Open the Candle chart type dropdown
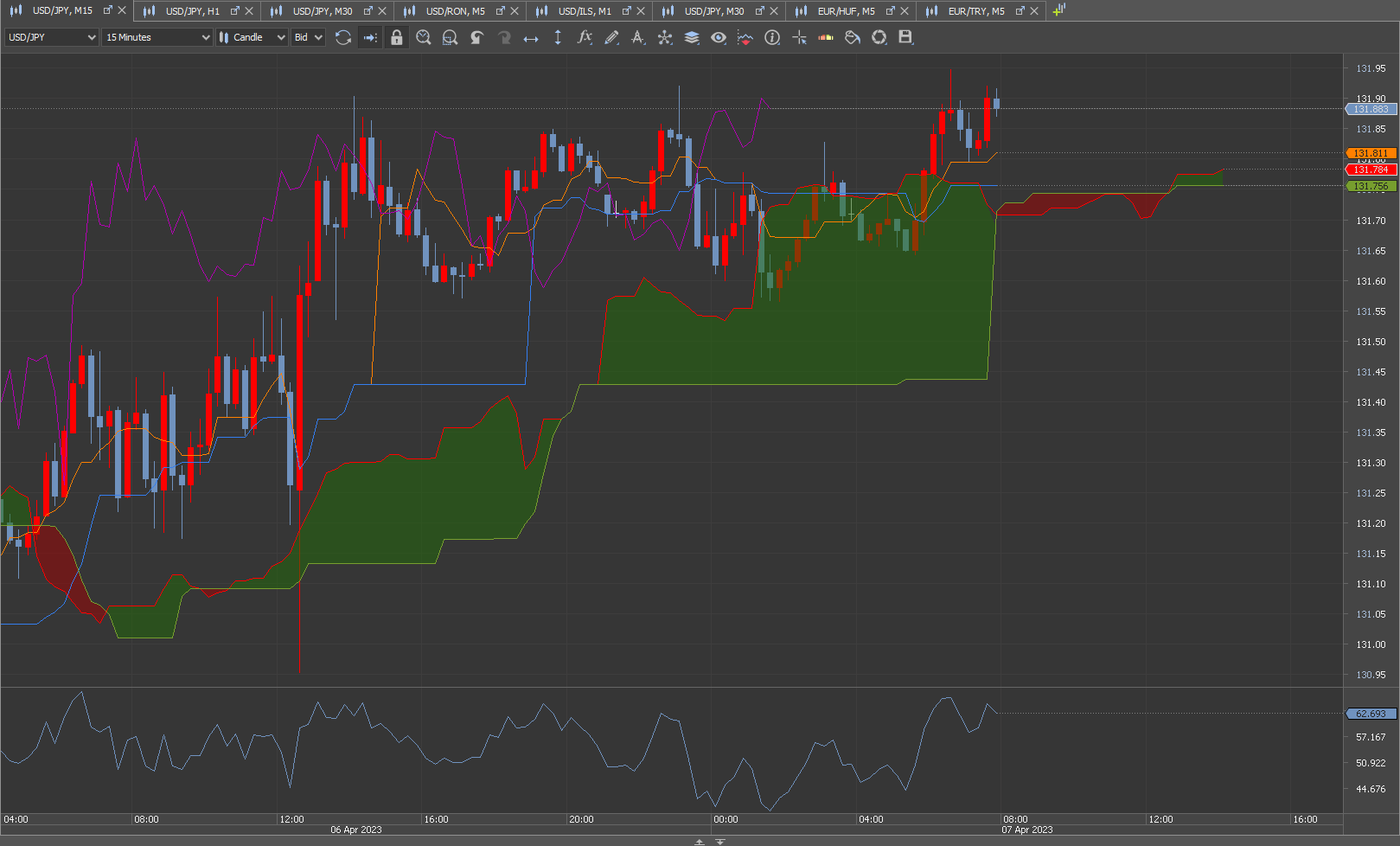1400x846 pixels. pyautogui.click(x=252, y=37)
